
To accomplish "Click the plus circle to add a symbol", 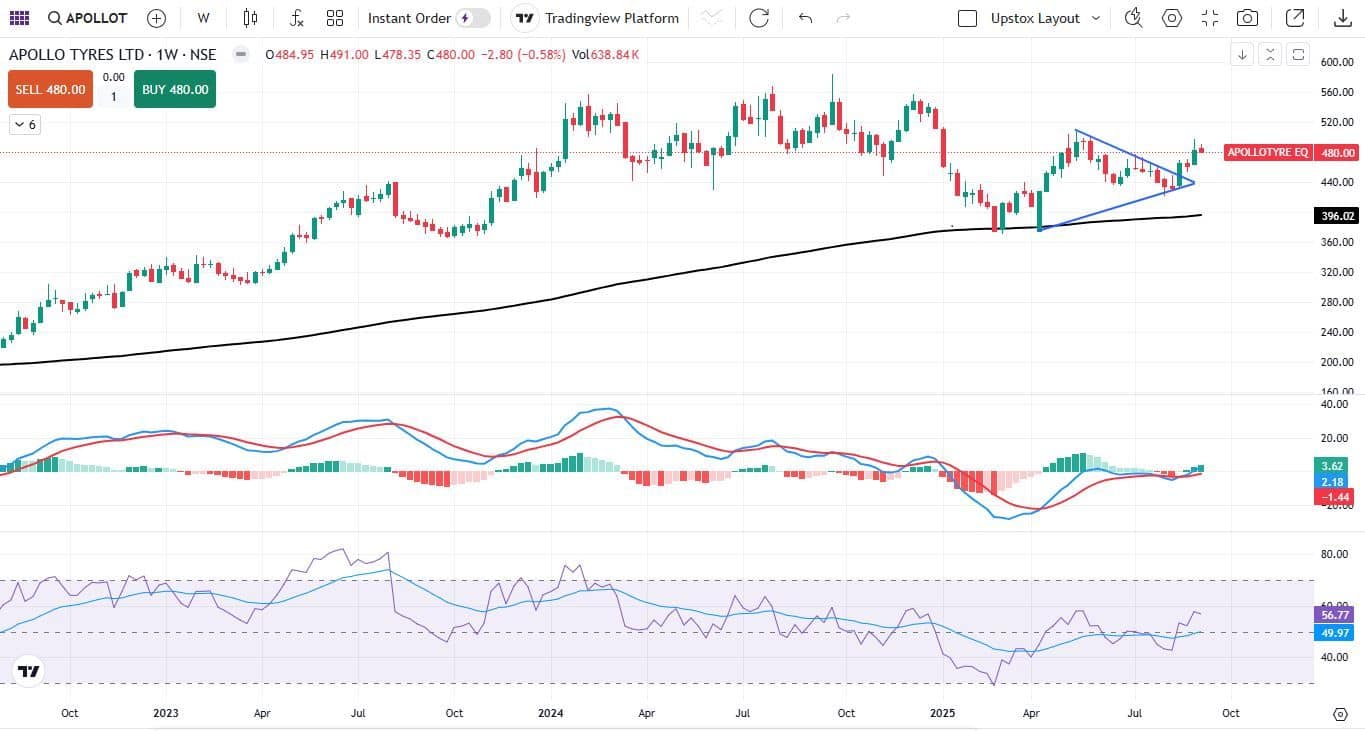I will 156,18.
